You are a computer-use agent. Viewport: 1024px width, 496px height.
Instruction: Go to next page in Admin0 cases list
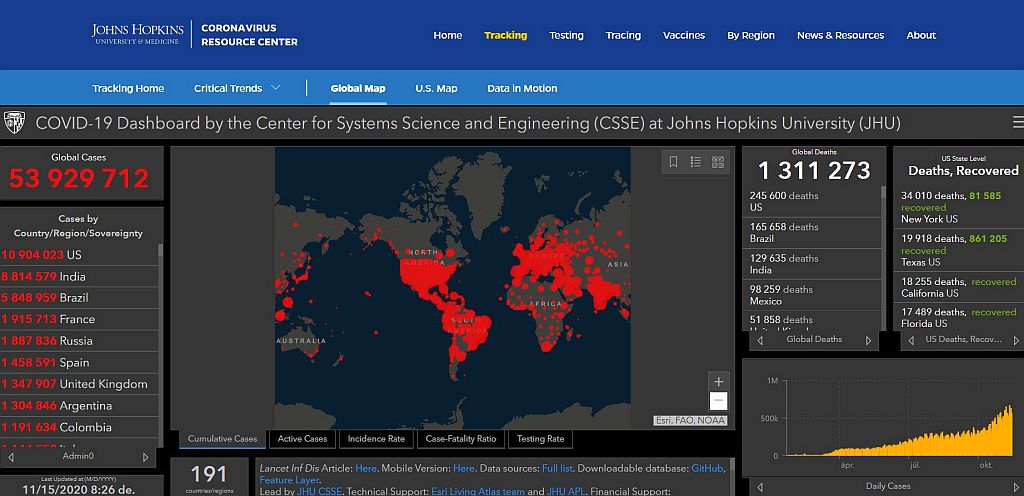(x=145, y=457)
